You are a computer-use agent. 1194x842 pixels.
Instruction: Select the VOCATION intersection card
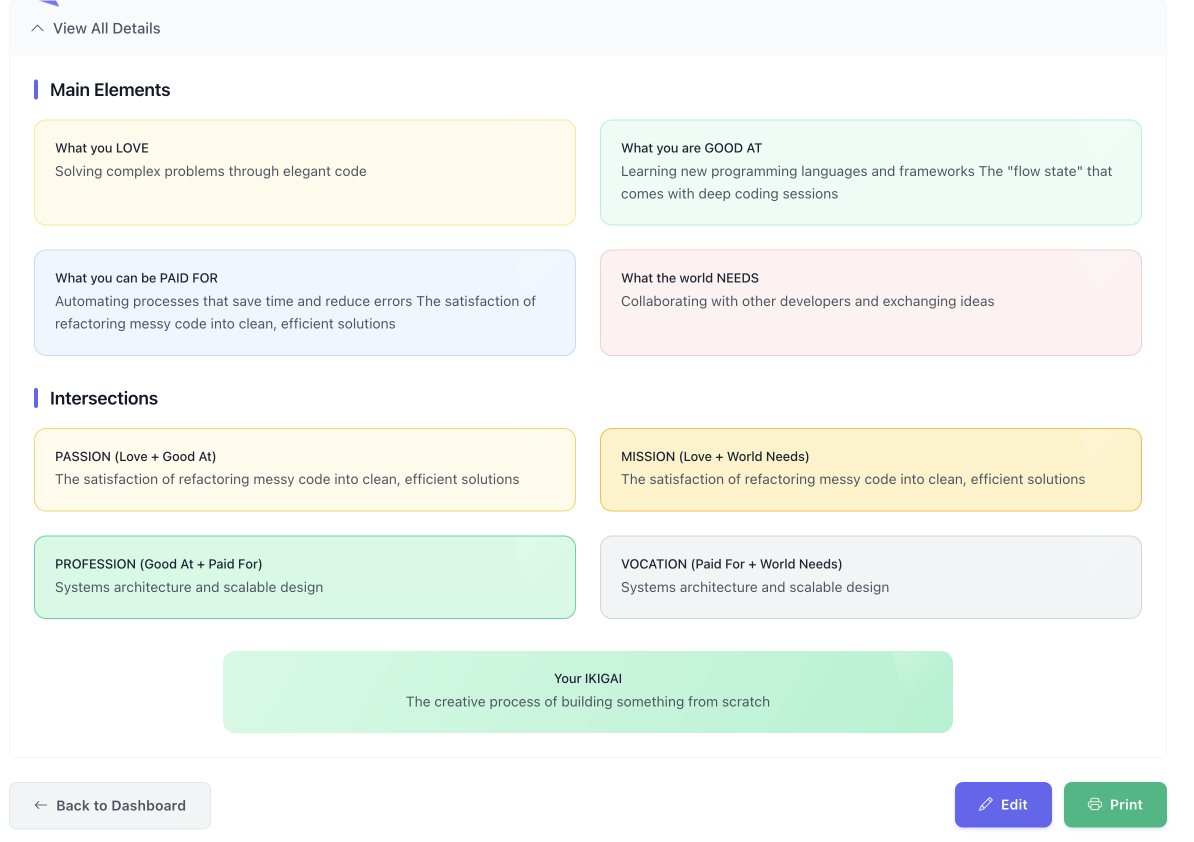click(x=870, y=577)
